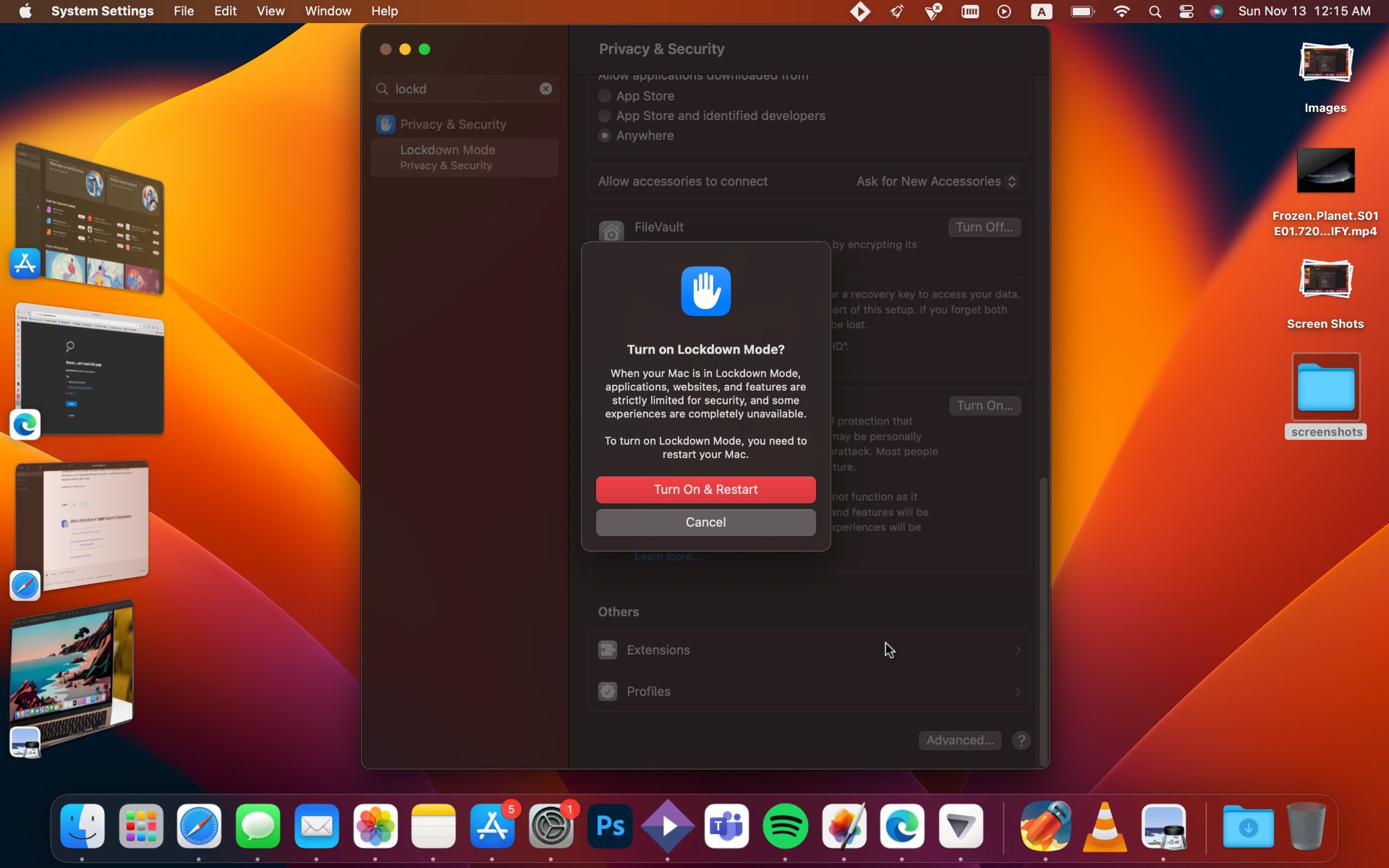Open Control Center from the menu bar
Image resolution: width=1389 pixels, height=868 pixels.
point(1186,11)
